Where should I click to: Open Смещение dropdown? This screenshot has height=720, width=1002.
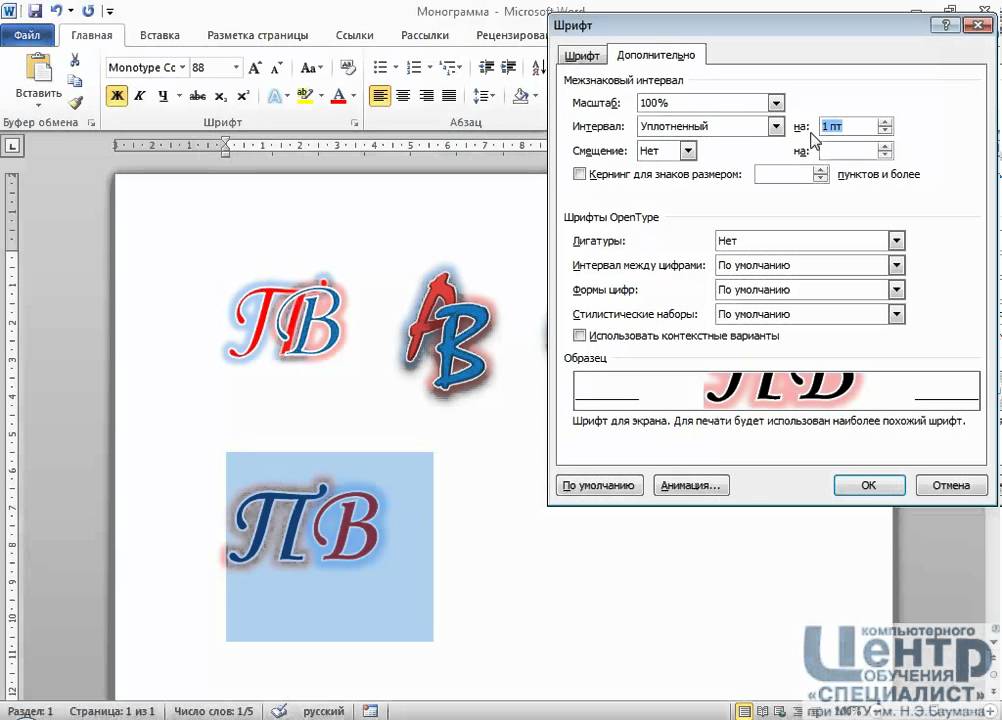coord(688,151)
